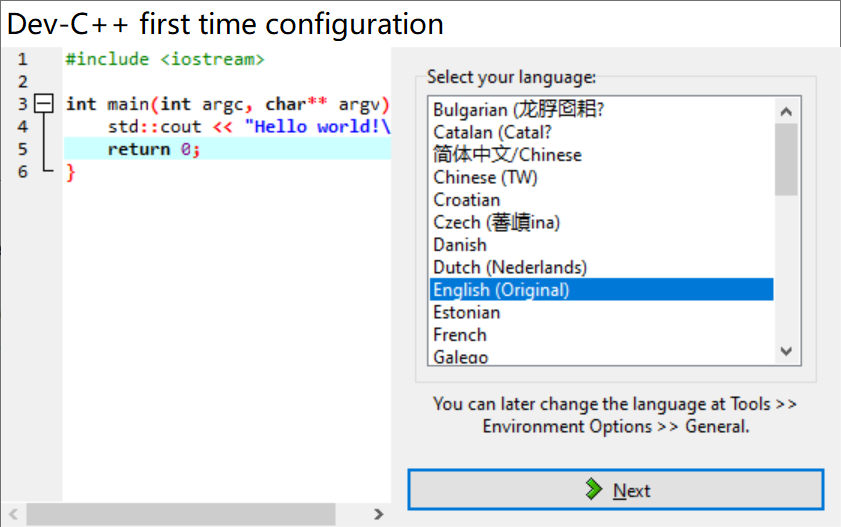Click the code preview scroll left arrow
This screenshot has width=841, height=527.
pos(13,515)
